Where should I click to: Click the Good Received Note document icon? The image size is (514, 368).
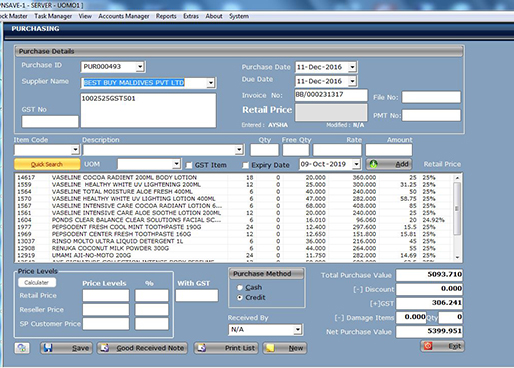pos(105,348)
